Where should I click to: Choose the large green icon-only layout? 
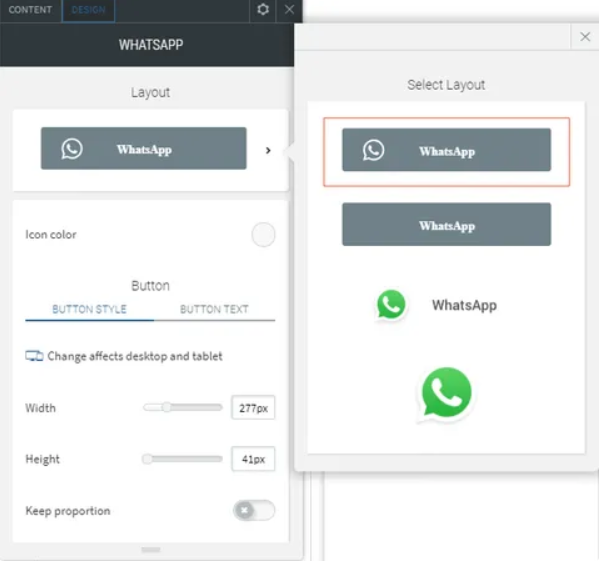pos(446,394)
